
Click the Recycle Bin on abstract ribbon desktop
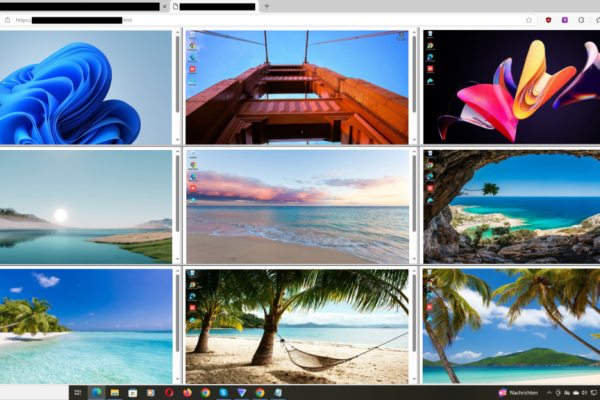[x=429, y=34]
